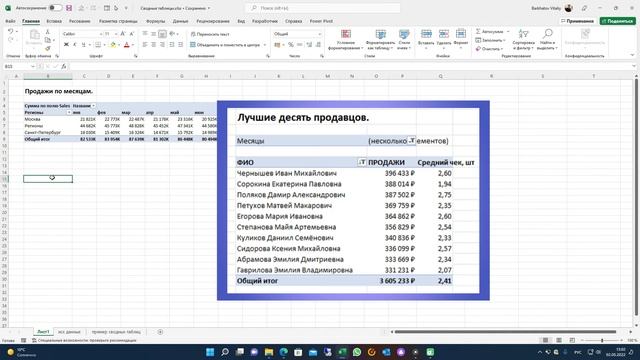Image resolution: width=640 pixels, height=360 pixels.
Task: Open the General number format dropdown
Action: tap(319, 34)
